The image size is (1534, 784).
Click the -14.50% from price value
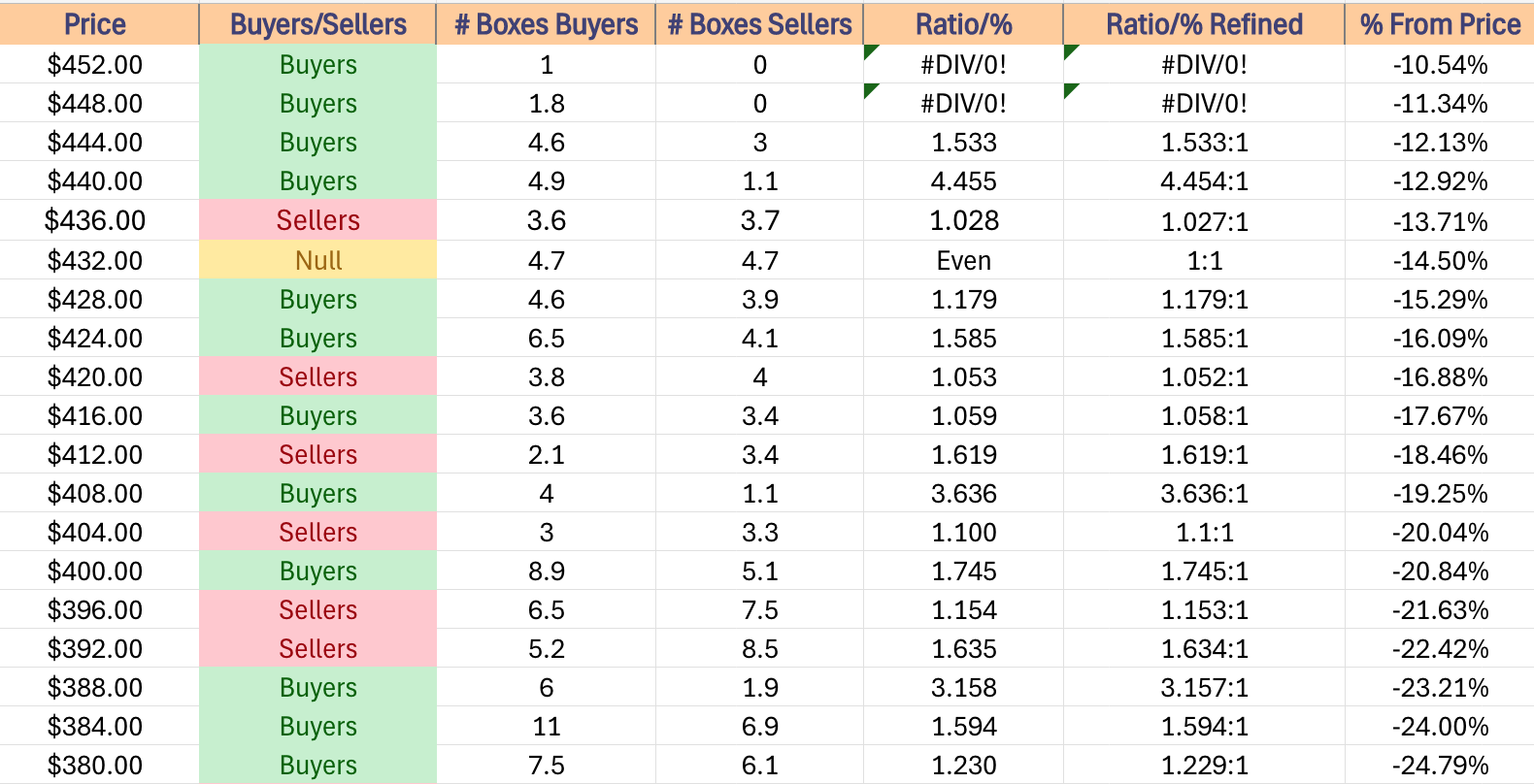1440,261
